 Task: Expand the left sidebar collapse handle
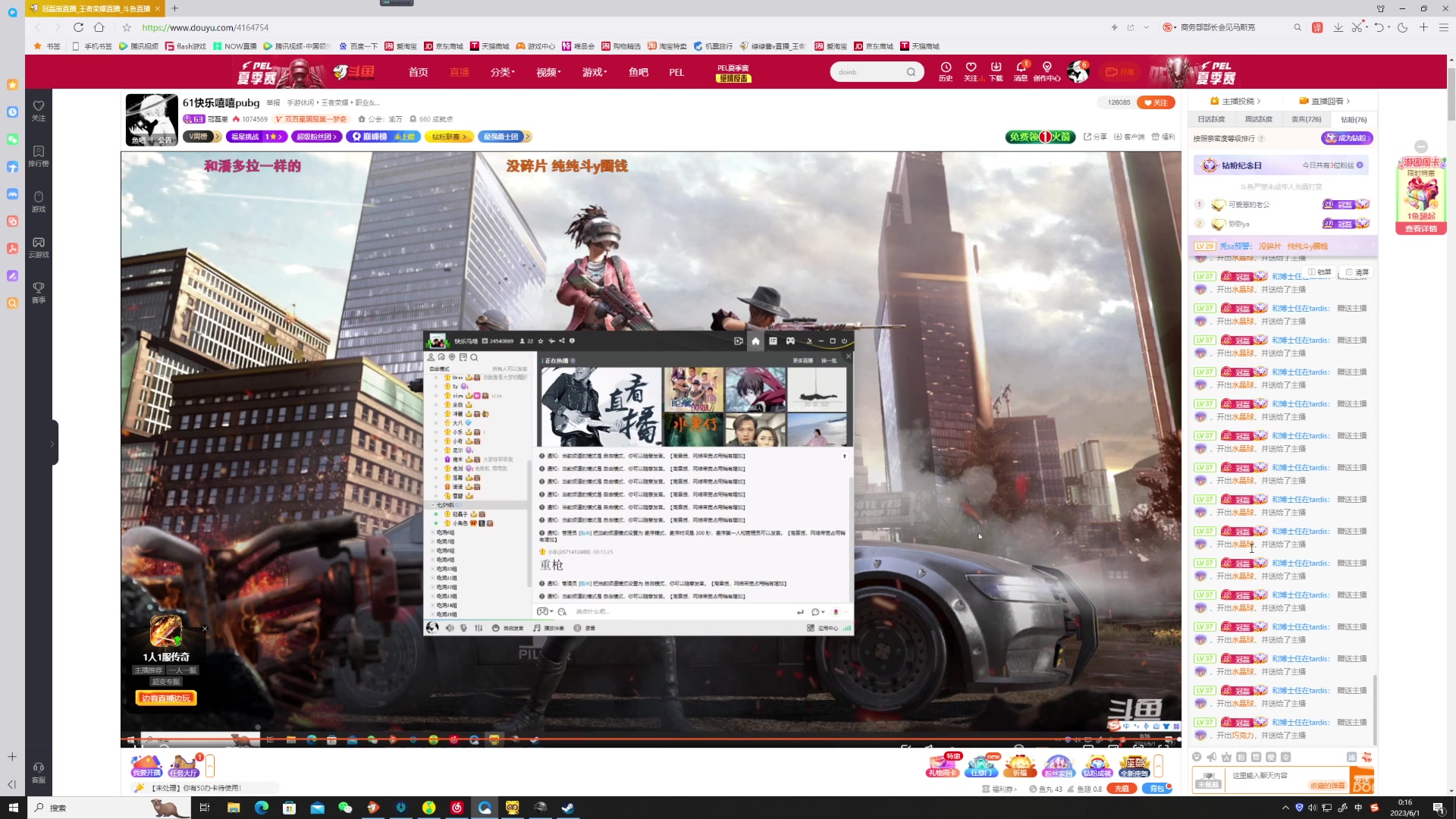pyautogui.click(x=52, y=444)
